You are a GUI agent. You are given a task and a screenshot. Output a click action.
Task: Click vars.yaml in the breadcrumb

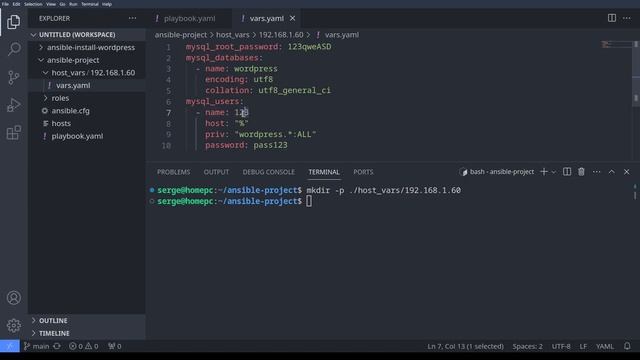[x=342, y=35]
